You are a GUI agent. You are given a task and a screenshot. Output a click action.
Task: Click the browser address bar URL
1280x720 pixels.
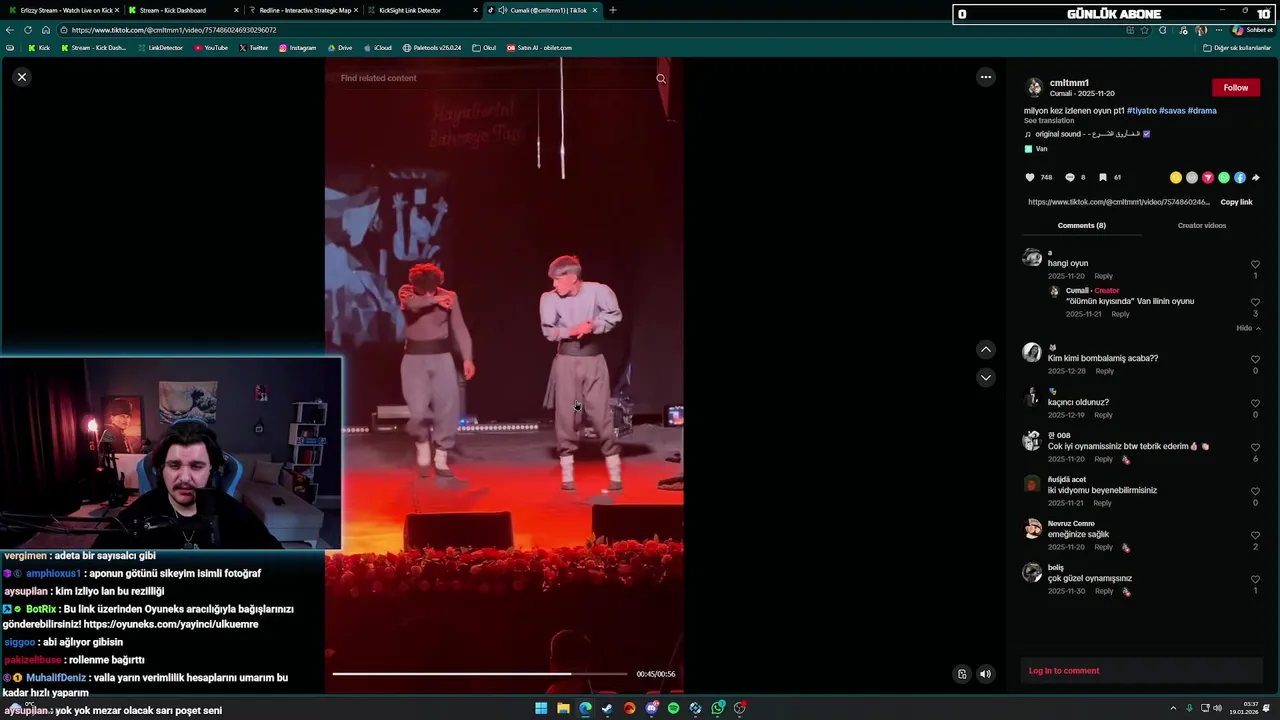point(174,30)
